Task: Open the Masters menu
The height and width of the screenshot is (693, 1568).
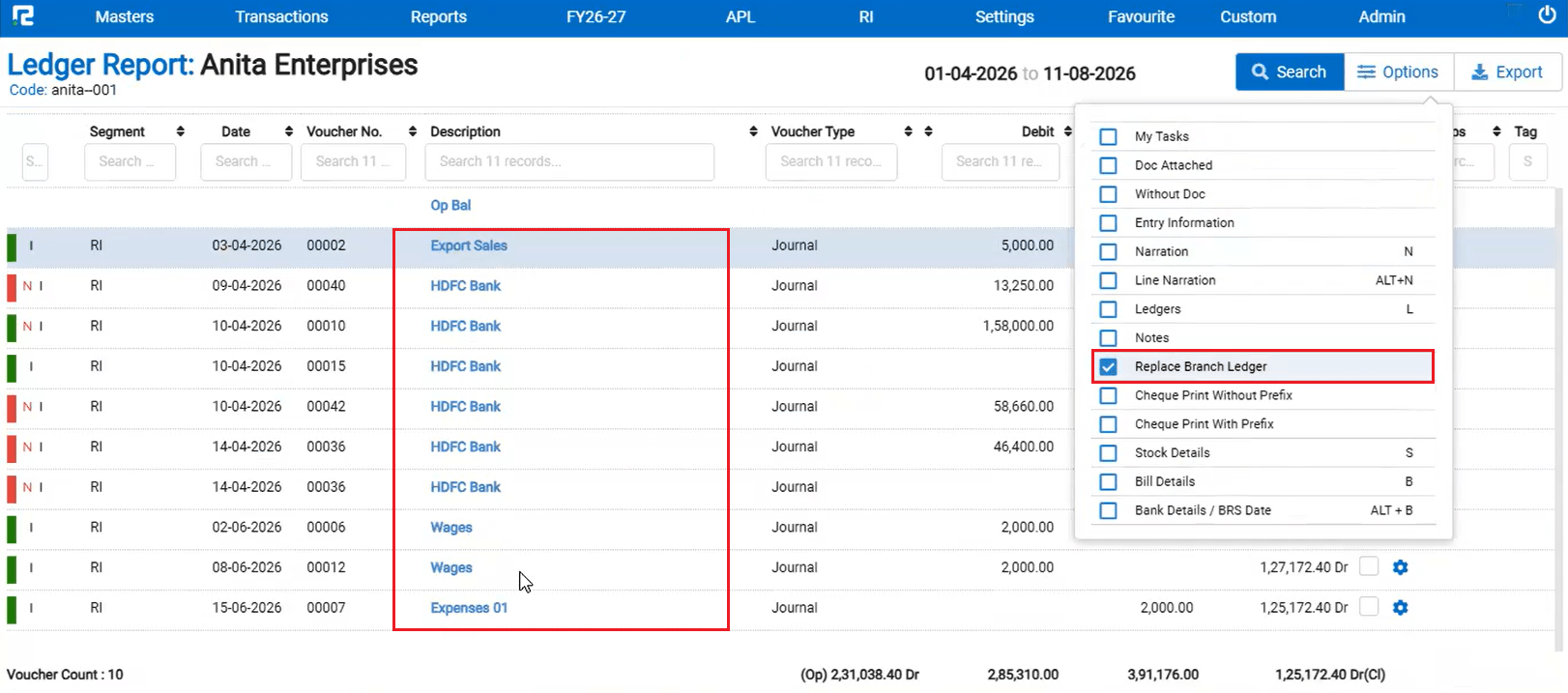Action: pos(125,16)
